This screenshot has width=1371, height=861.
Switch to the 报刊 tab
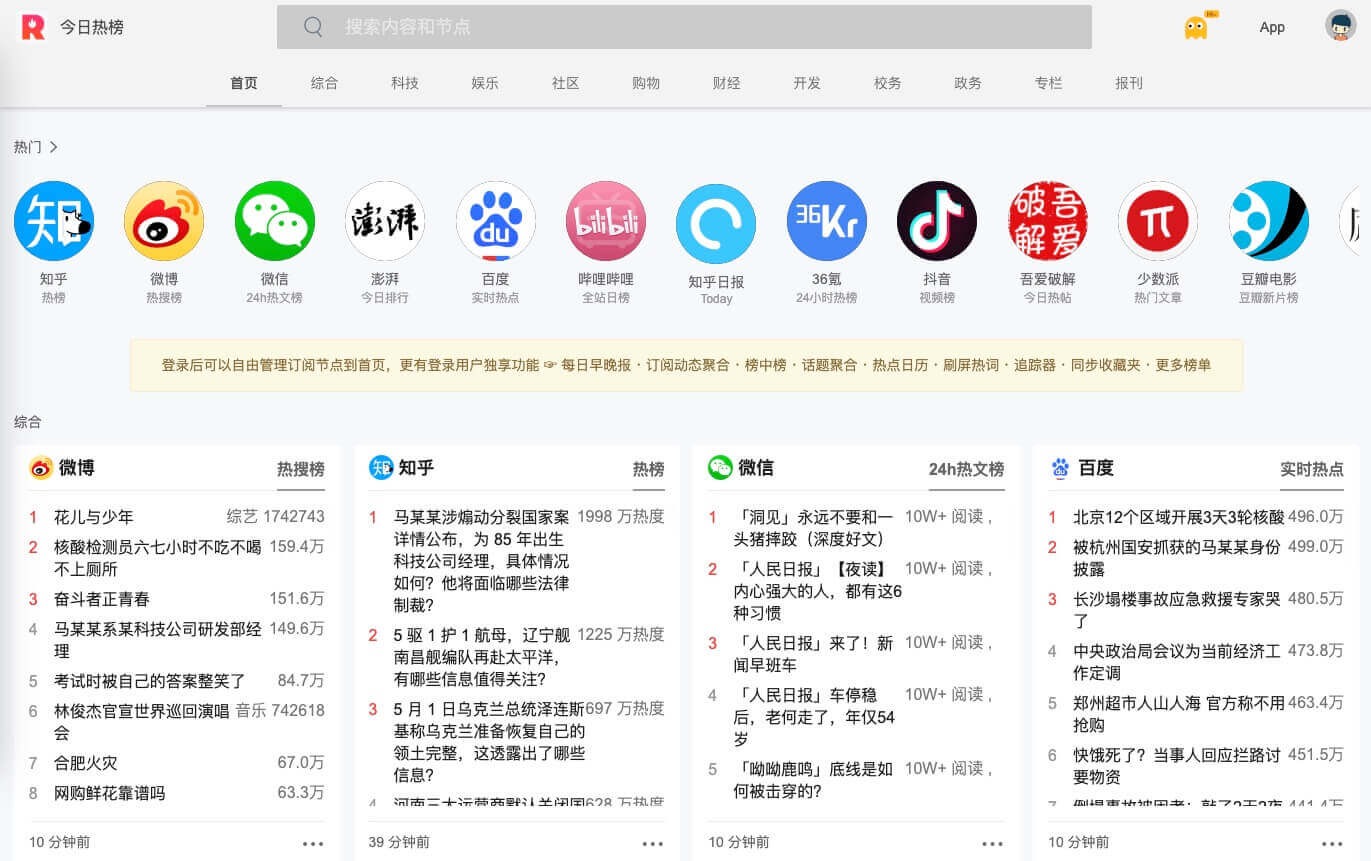click(x=1129, y=83)
